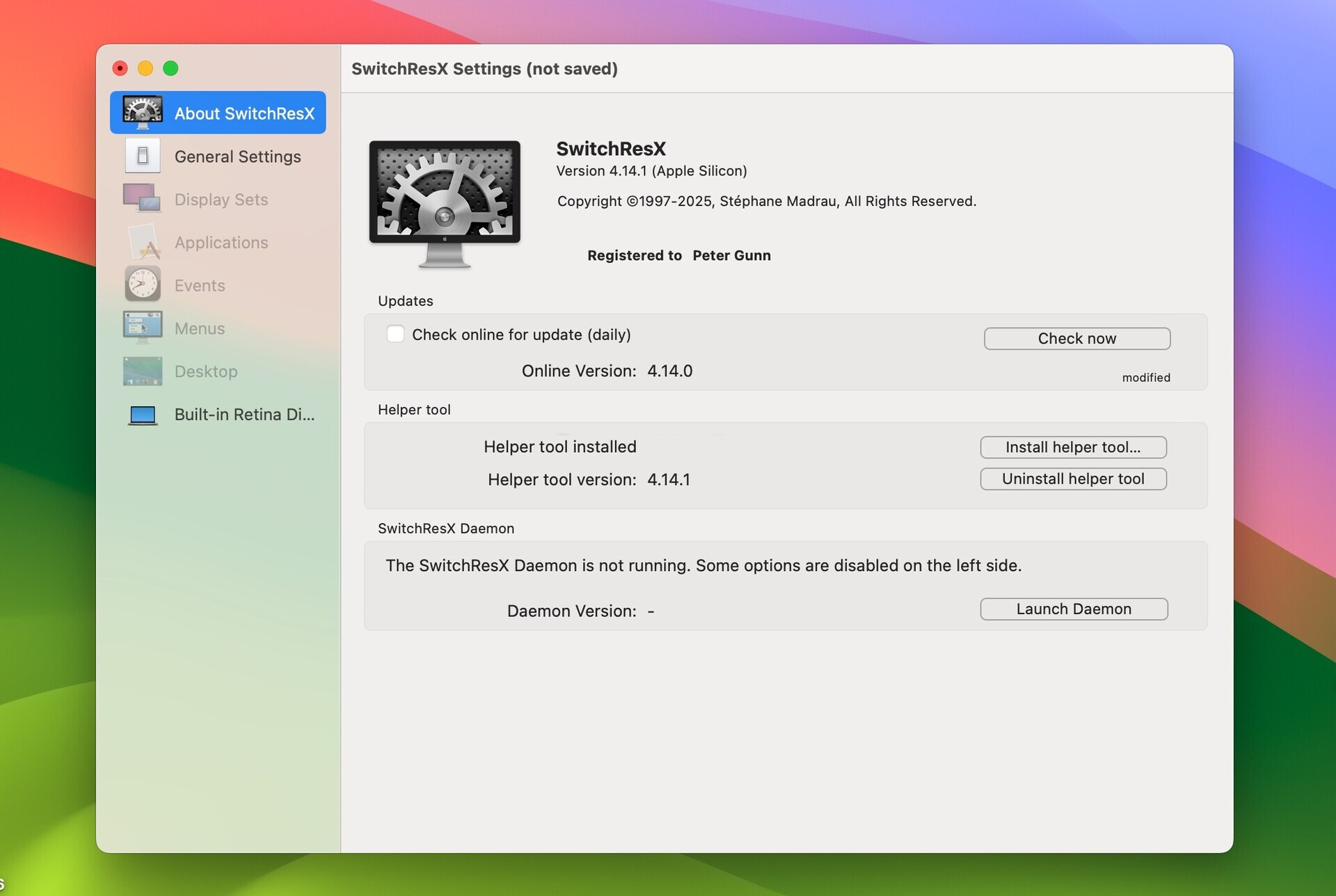Click the 'Helper tool installed' status text
1336x896 pixels.
tap(560, 447)
